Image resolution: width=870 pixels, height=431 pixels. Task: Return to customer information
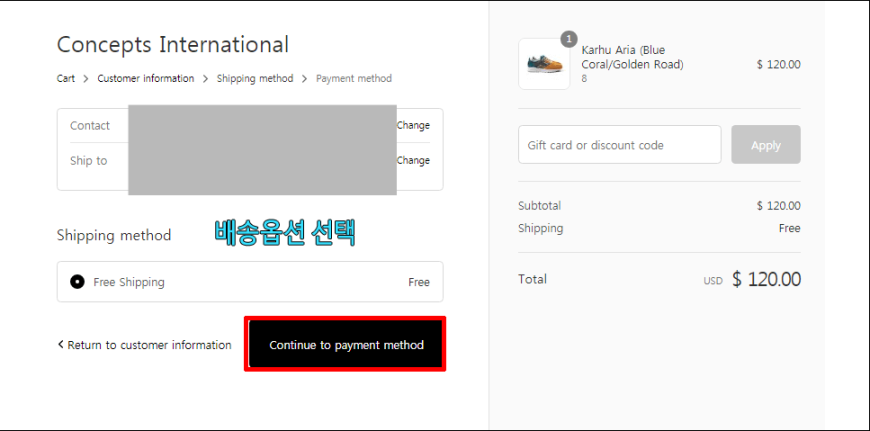[145, 345]
